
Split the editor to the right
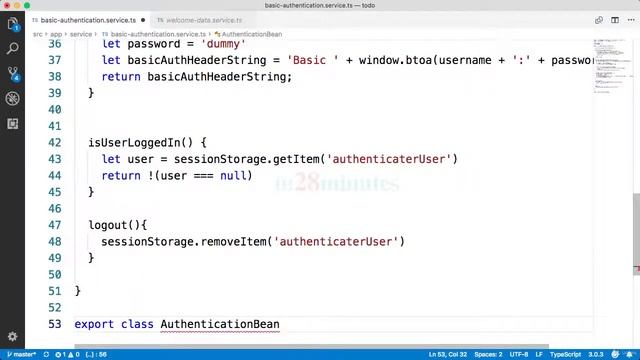point(615,20)
